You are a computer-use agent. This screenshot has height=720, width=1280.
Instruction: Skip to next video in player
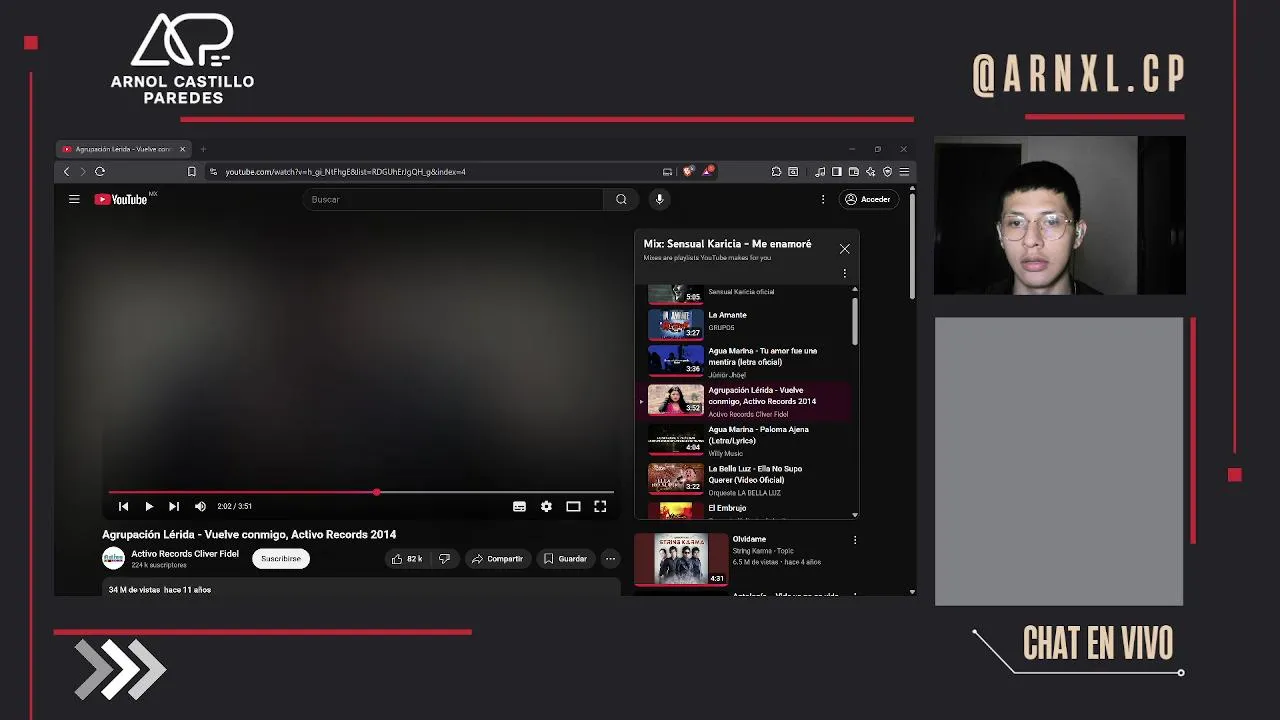(174, 507)
